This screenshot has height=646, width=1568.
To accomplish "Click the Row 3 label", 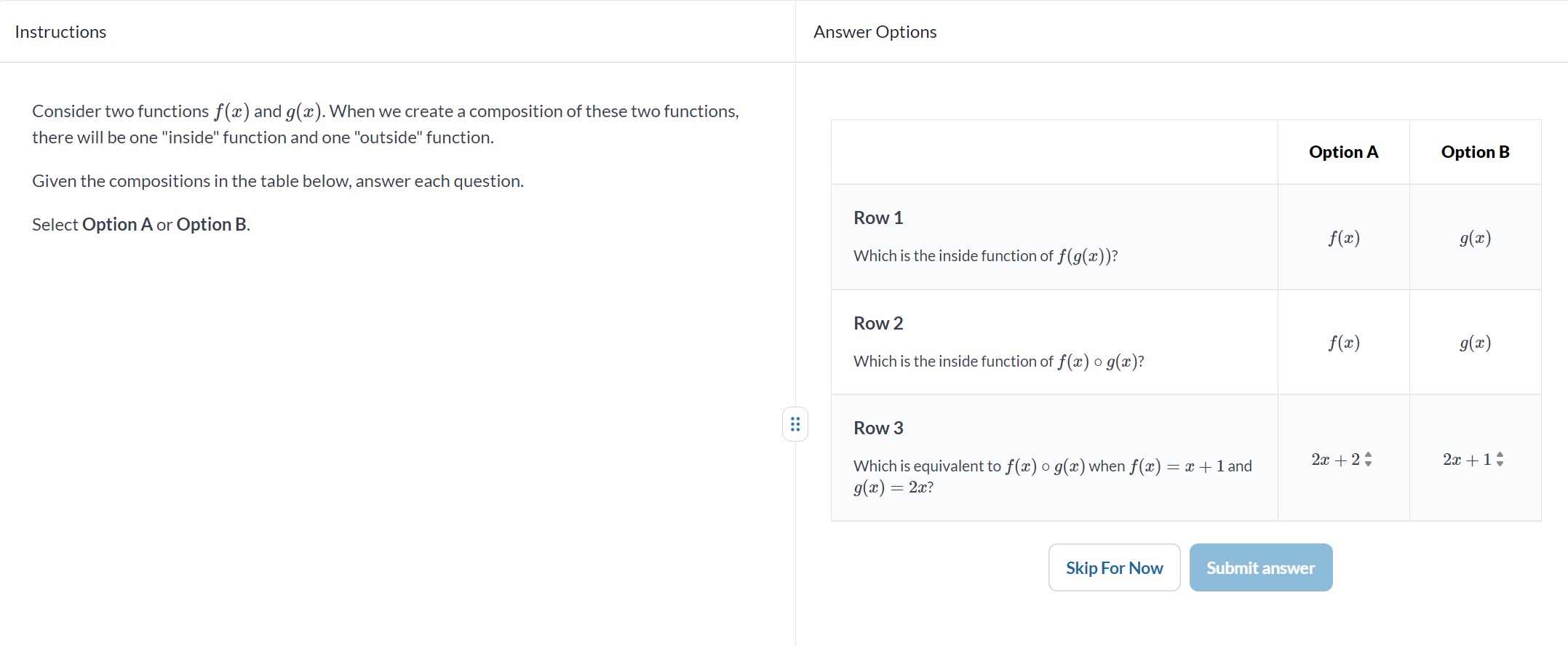I will pos(878,428).
